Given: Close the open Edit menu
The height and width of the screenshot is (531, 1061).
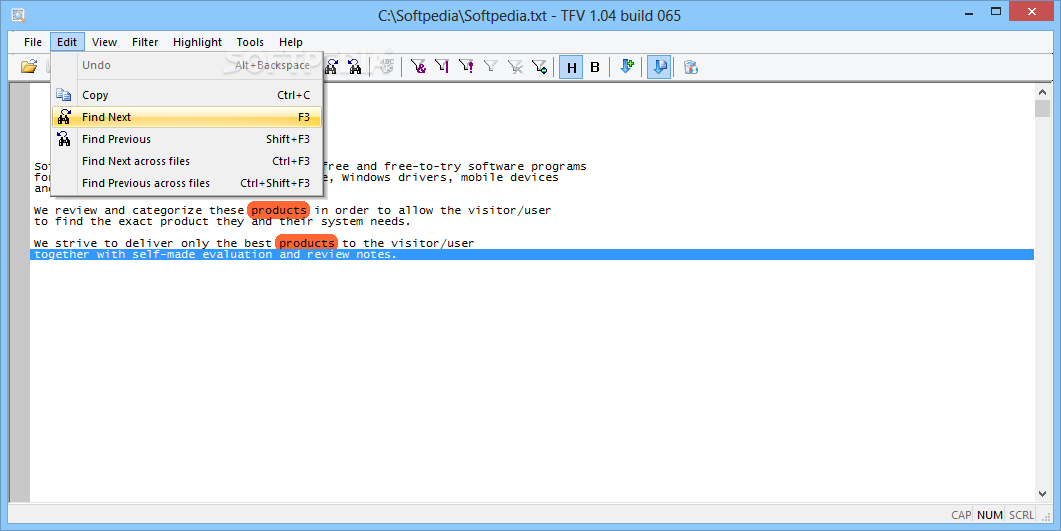Looking at the screenshot, I should (x=66, y=42).
